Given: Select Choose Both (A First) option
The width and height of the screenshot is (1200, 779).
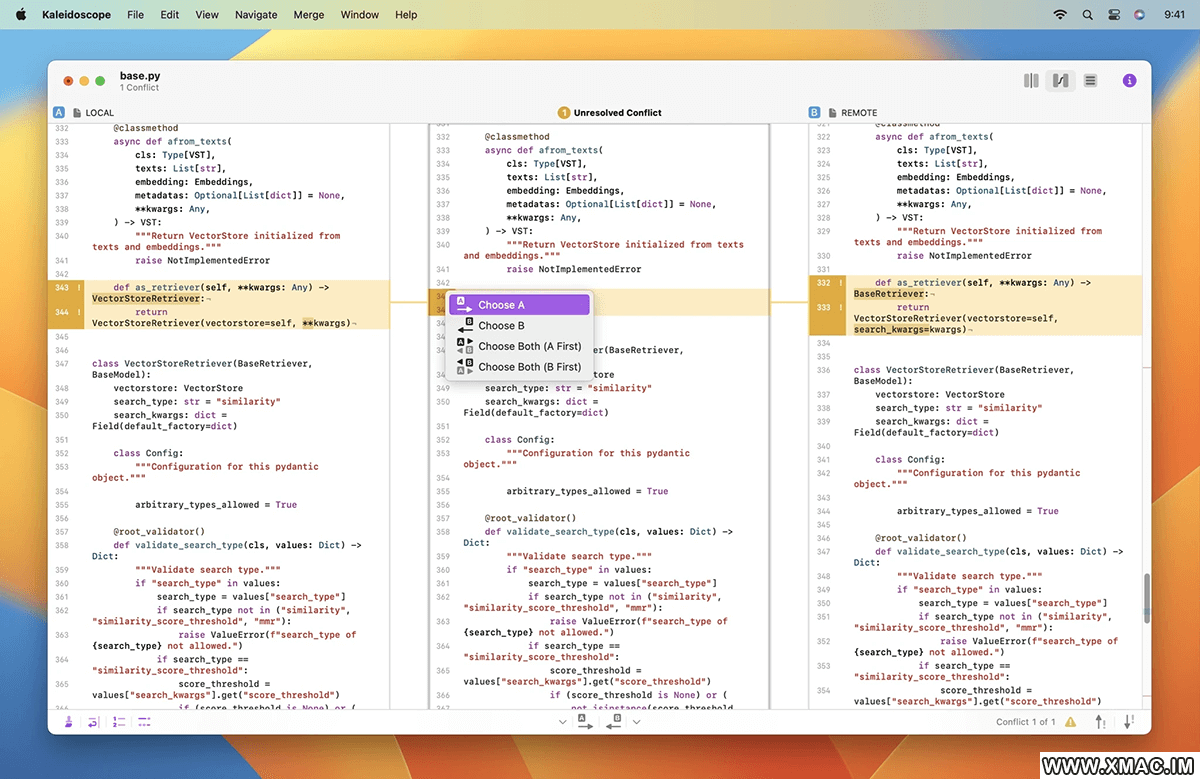Looking at the screenshot, I should tap(519, 346).
